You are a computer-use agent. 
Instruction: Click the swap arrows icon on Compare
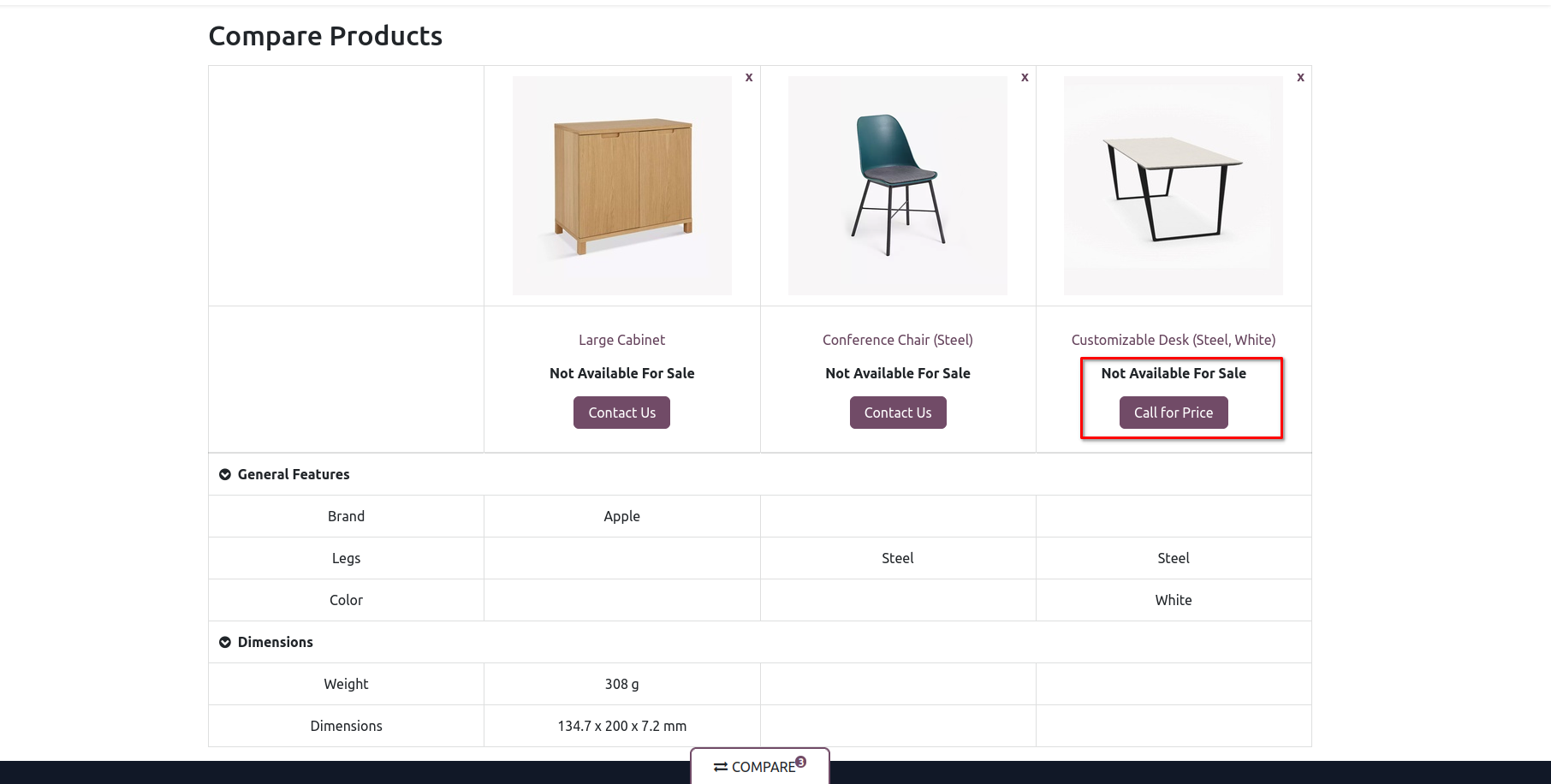point(721,767)
